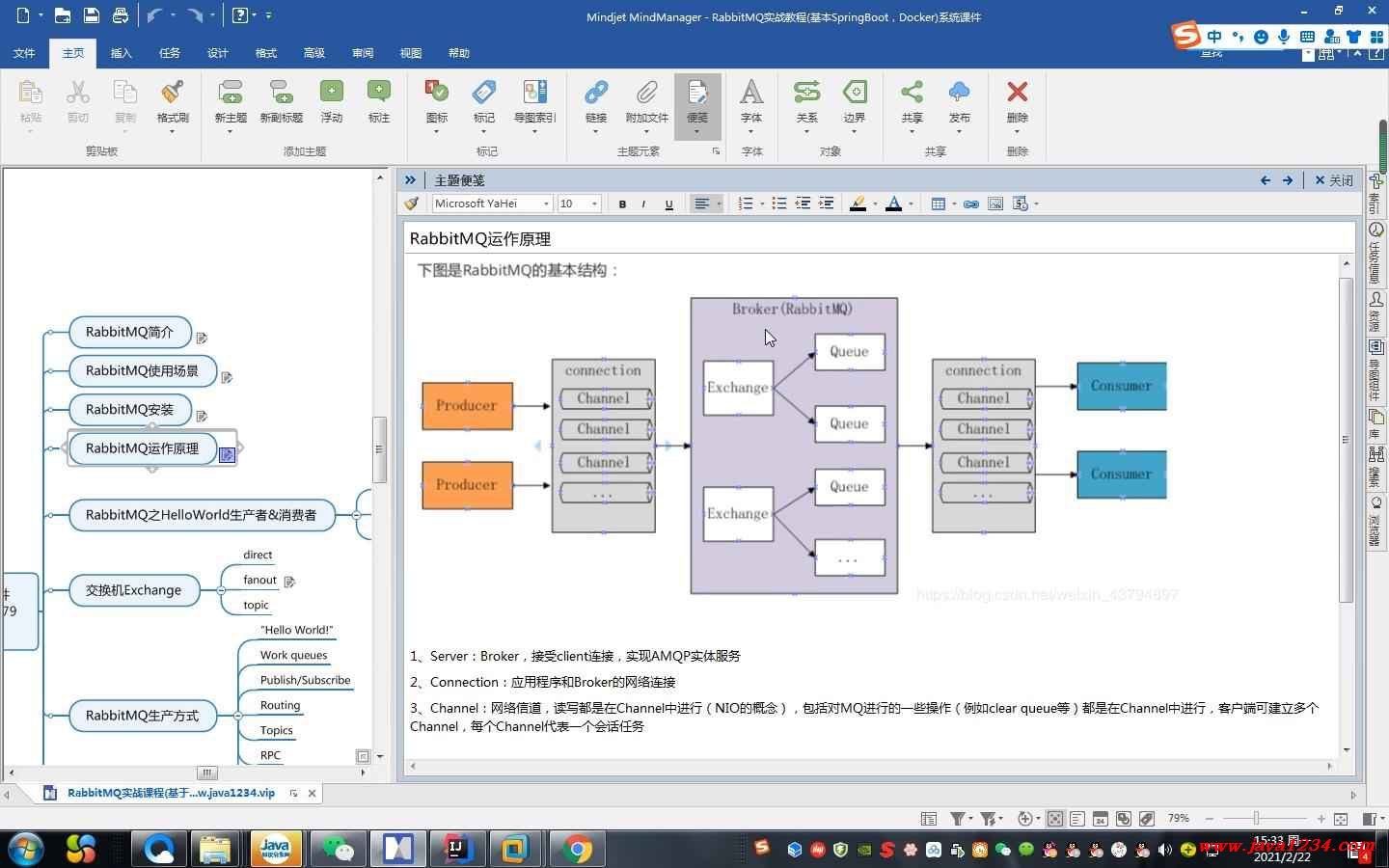Screen dimensions: 1389x868
Task: Open the 文件 (File) menu
Action: [24, 53]
